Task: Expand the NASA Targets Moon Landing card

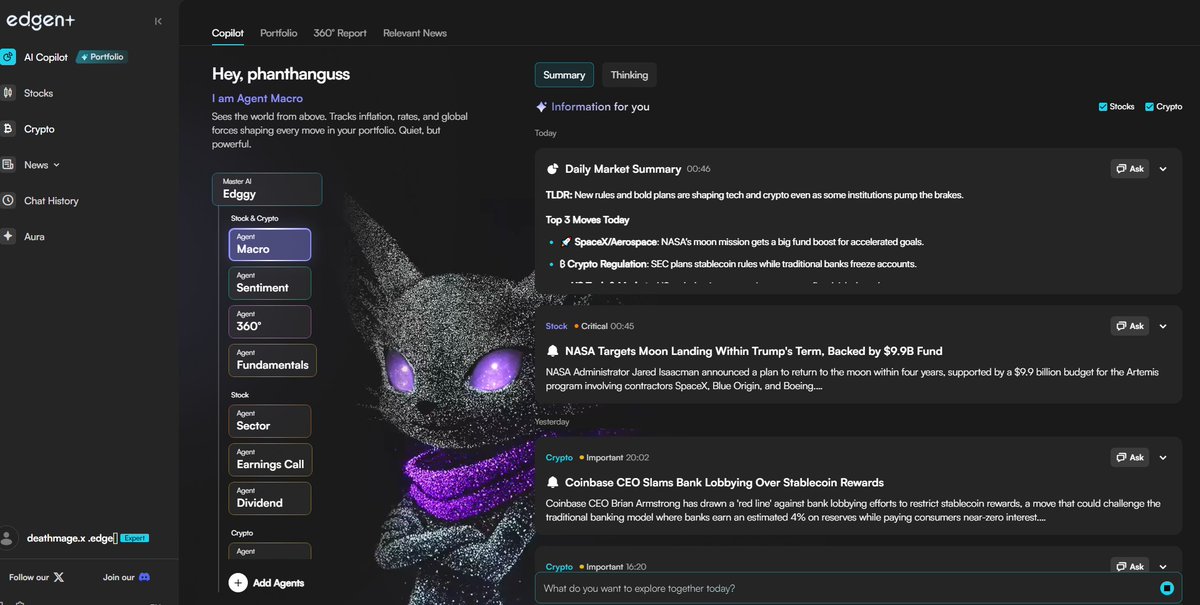Action: [x=1163, y=326]
